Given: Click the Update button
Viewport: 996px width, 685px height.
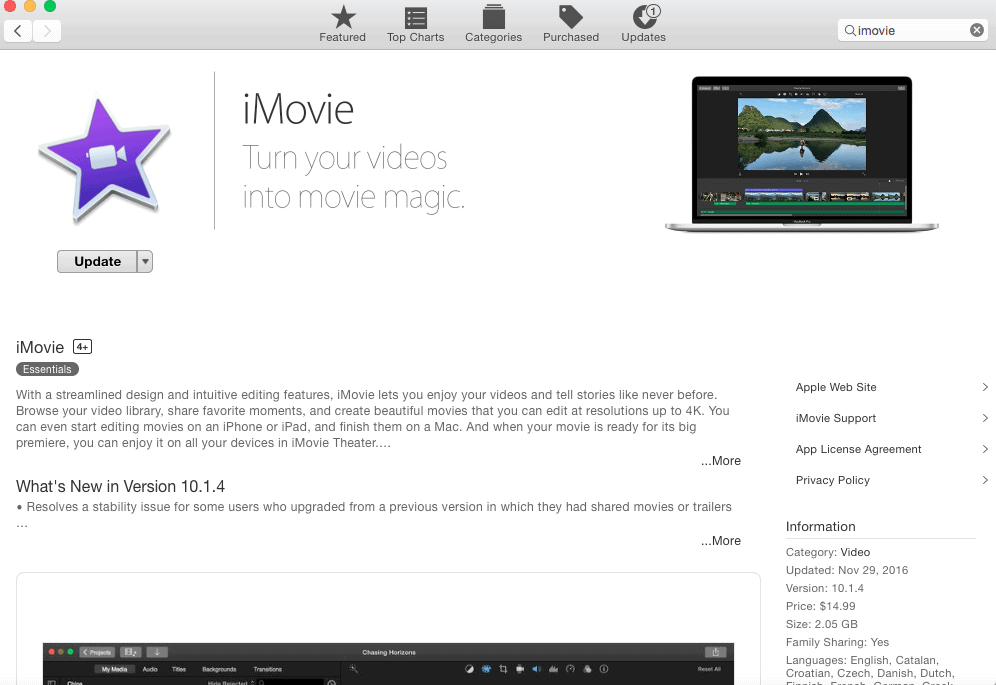Looking at the screenshot, I should point(97,261).
